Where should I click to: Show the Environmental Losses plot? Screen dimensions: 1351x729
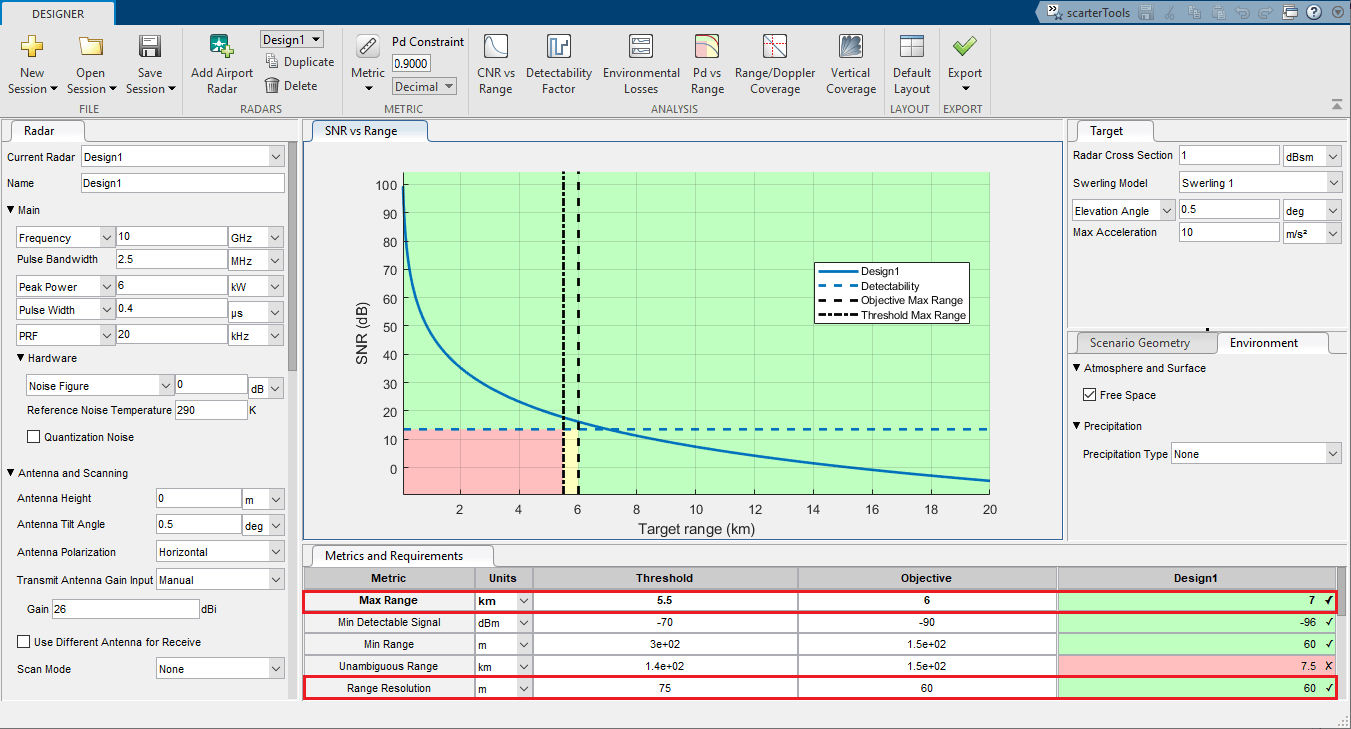pos(641,47)
